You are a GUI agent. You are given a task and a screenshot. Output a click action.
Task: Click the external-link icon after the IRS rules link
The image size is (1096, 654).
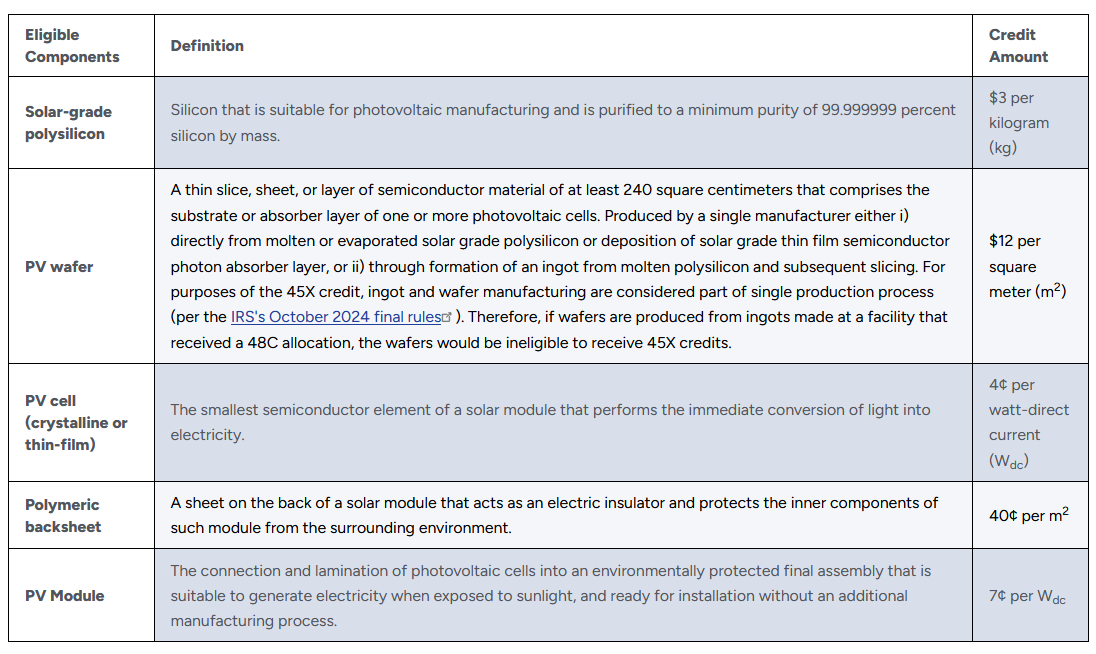click(x=448, y=317)
